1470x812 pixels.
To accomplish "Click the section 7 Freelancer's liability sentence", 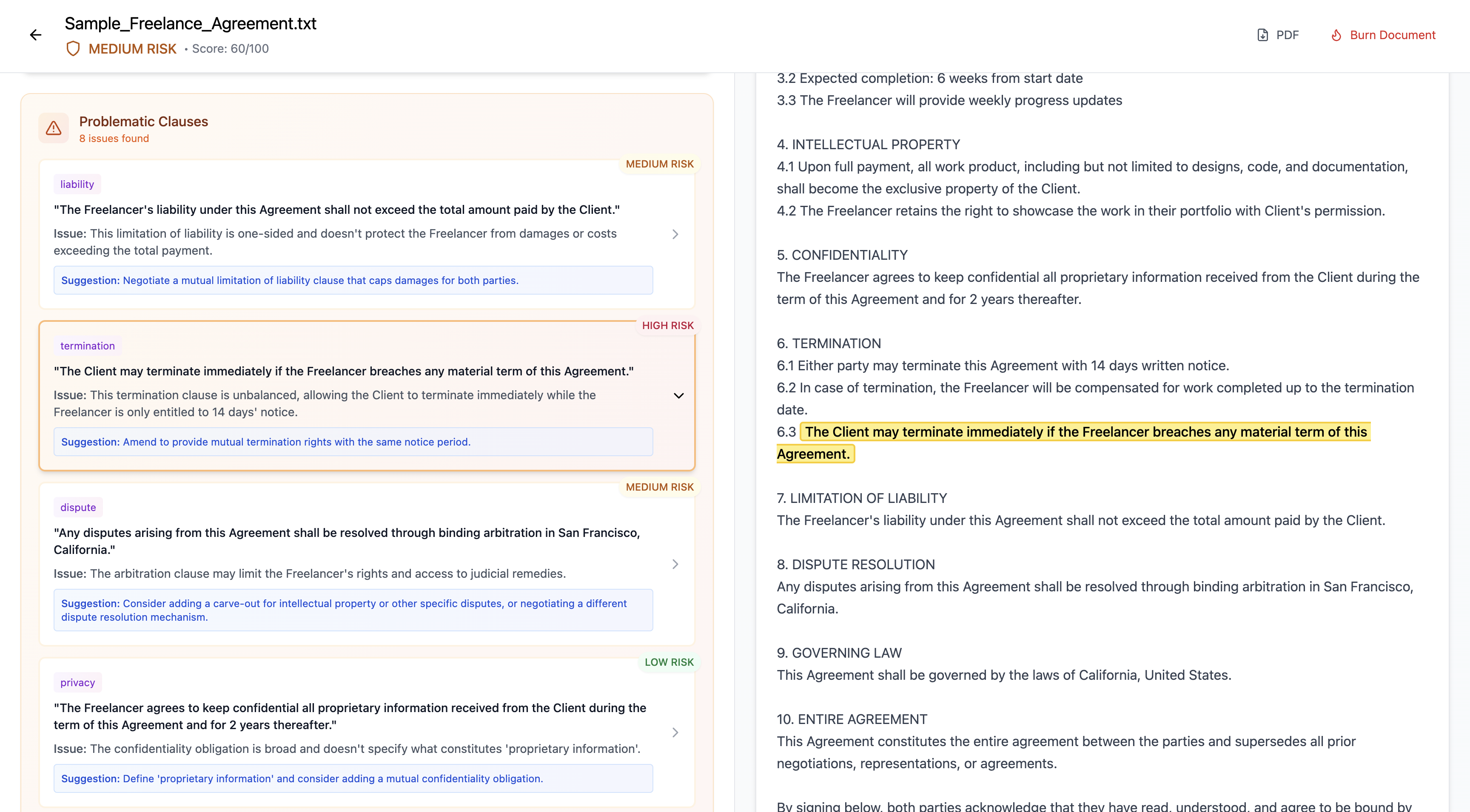I will tap(1081, 520).
